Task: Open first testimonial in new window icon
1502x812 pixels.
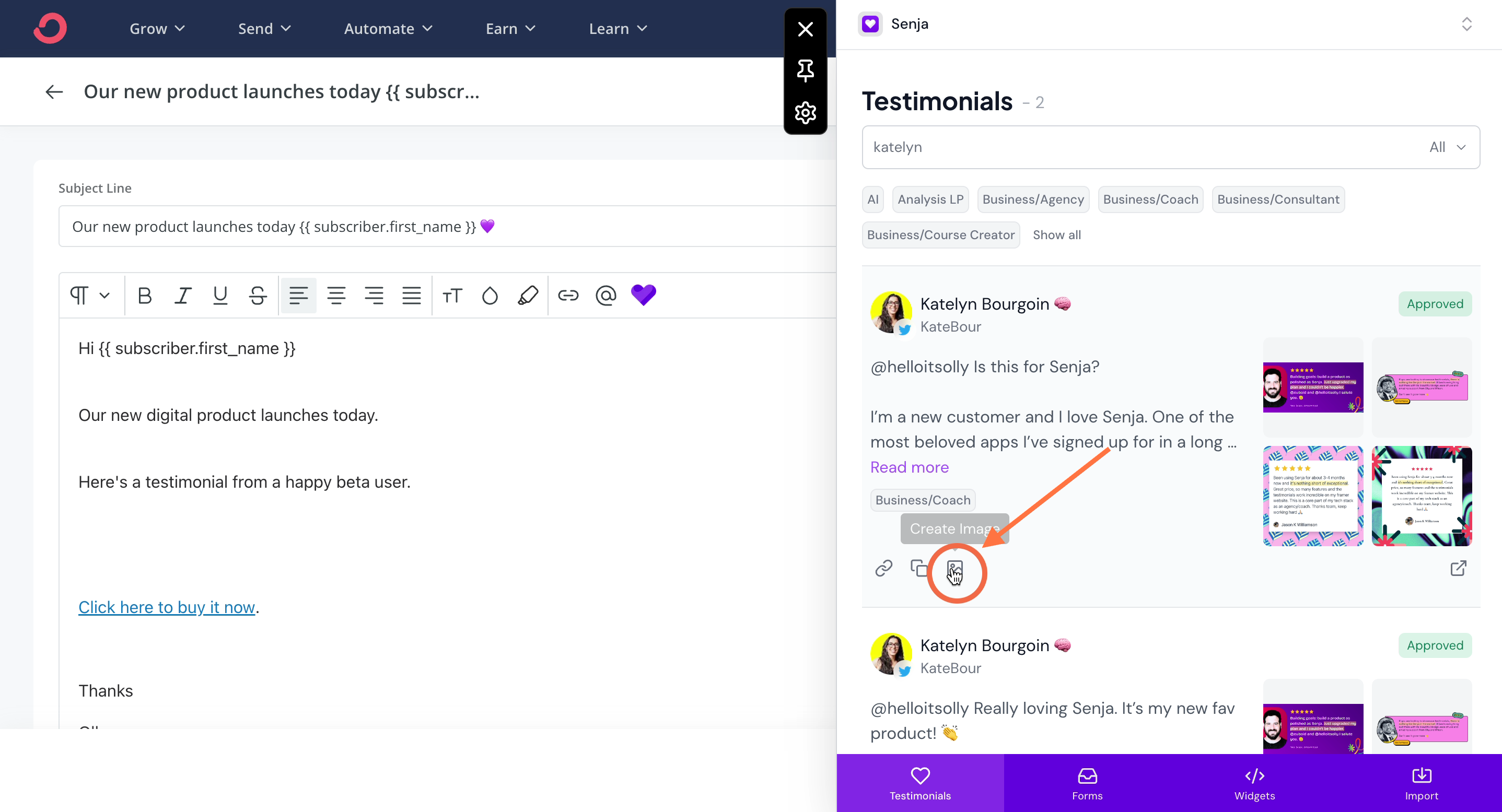Action: [x=1458, y=568]
